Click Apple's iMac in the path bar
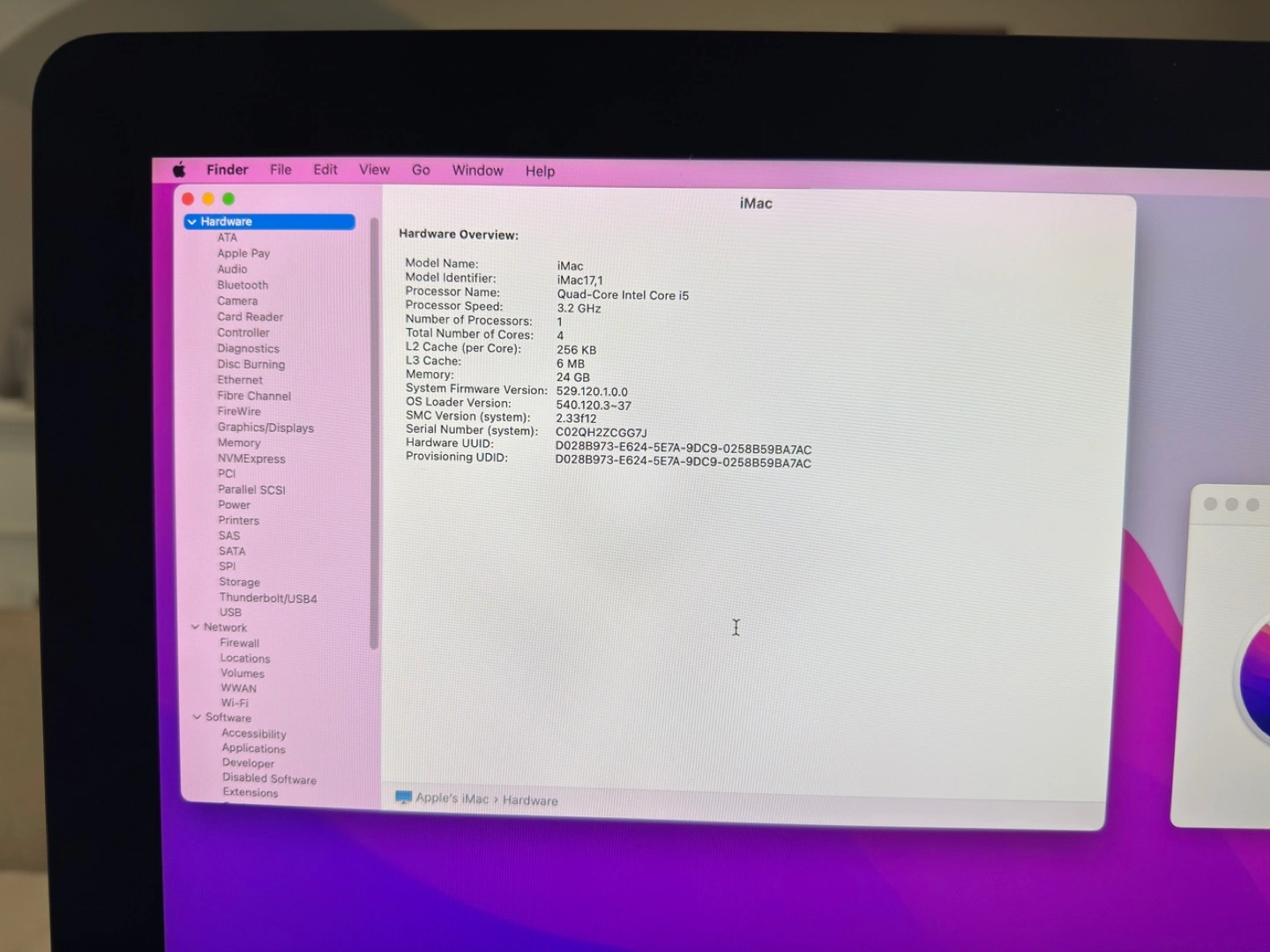 click(x=452, y=798)
